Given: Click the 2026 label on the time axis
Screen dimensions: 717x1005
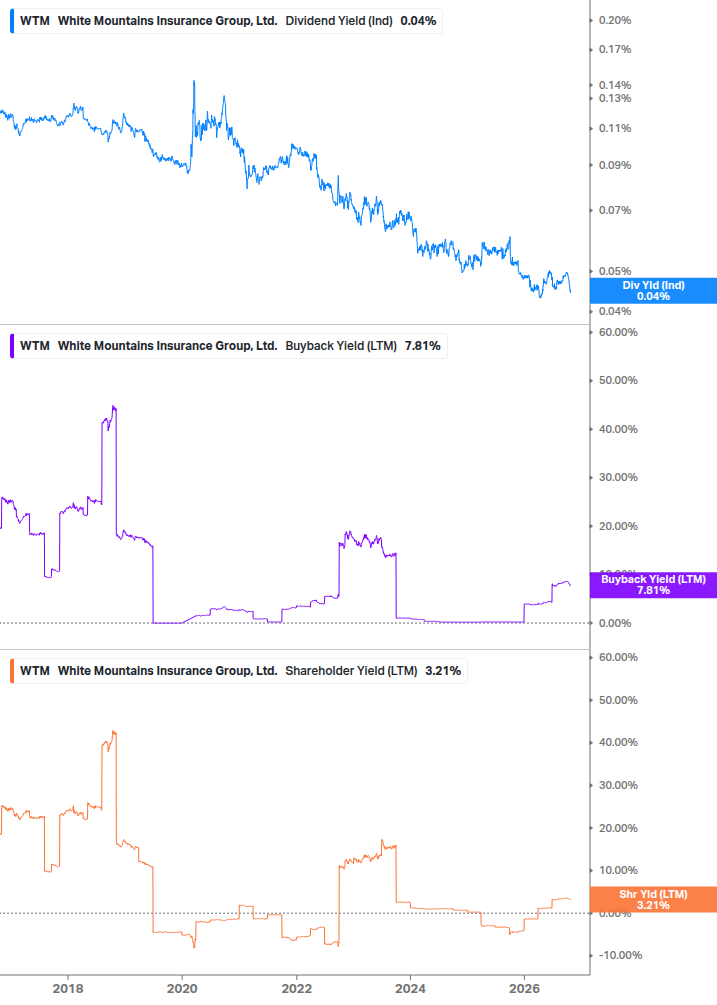Looking at the screenshot, I should coord(525,989).
